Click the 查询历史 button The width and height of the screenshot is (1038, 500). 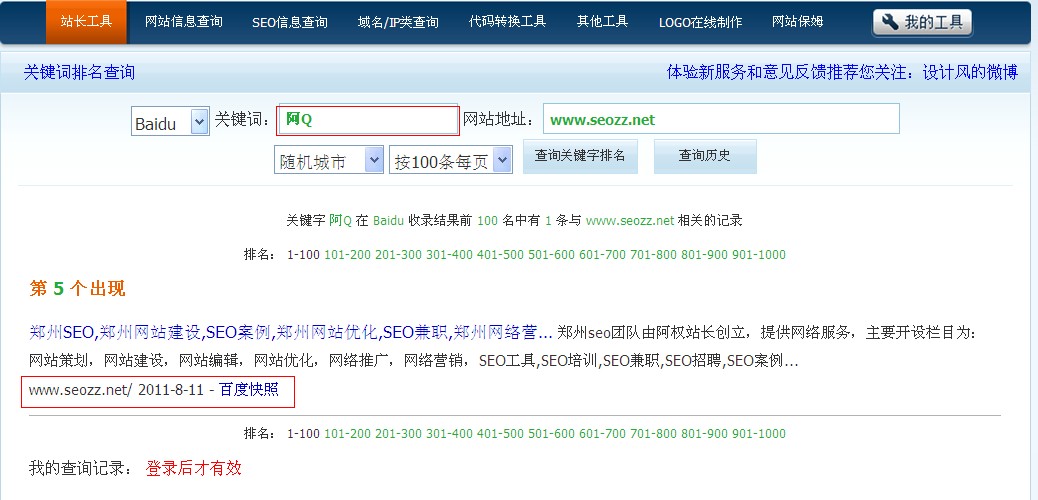705,156
